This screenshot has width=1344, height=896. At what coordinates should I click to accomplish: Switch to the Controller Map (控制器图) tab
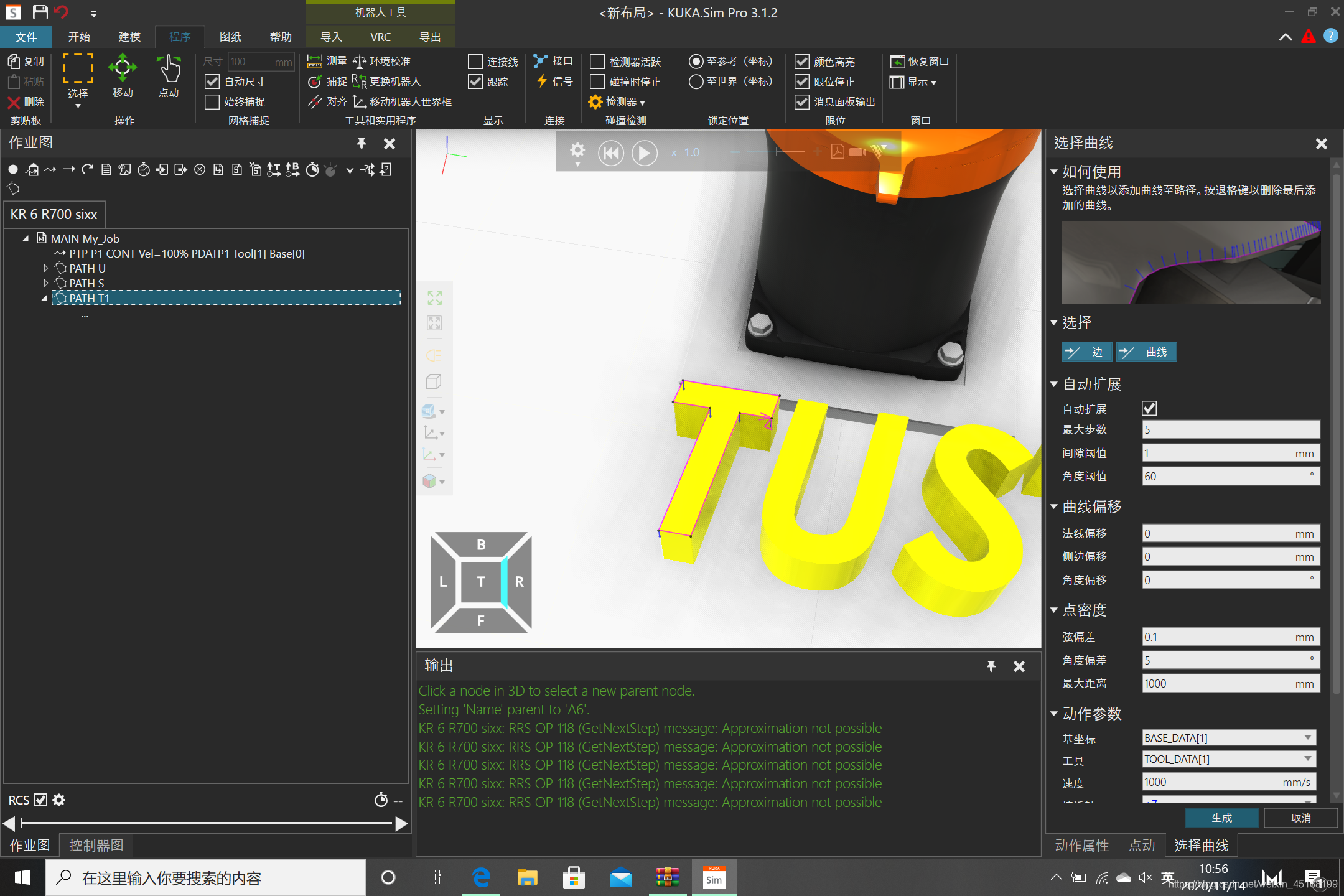[x=96, y=845]
